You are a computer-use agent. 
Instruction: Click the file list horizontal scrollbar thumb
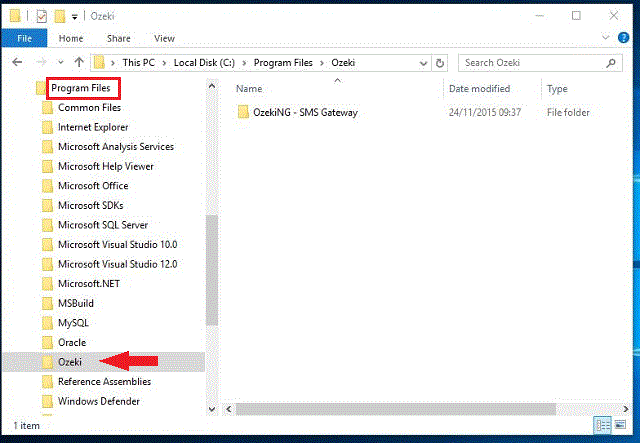[x=396, y=409]
